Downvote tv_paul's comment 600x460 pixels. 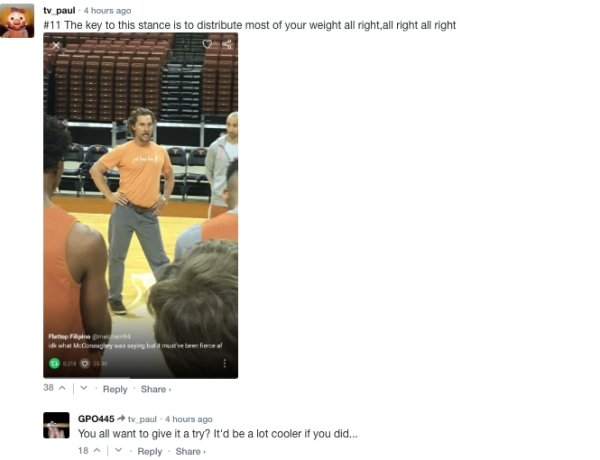click(x=84, y=388)
